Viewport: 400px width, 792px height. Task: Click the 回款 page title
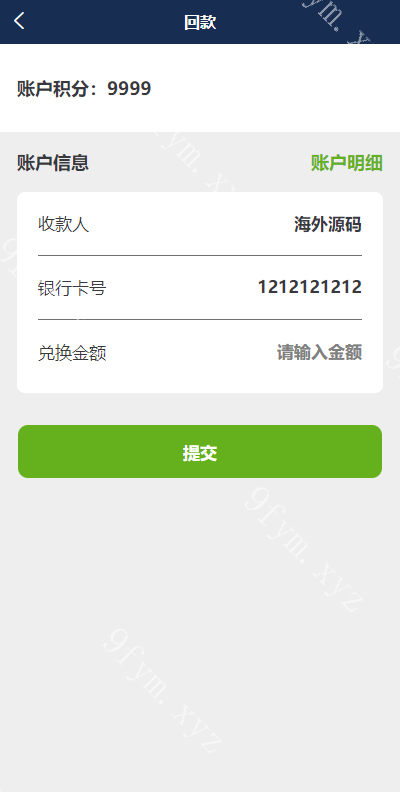(200, 22)
